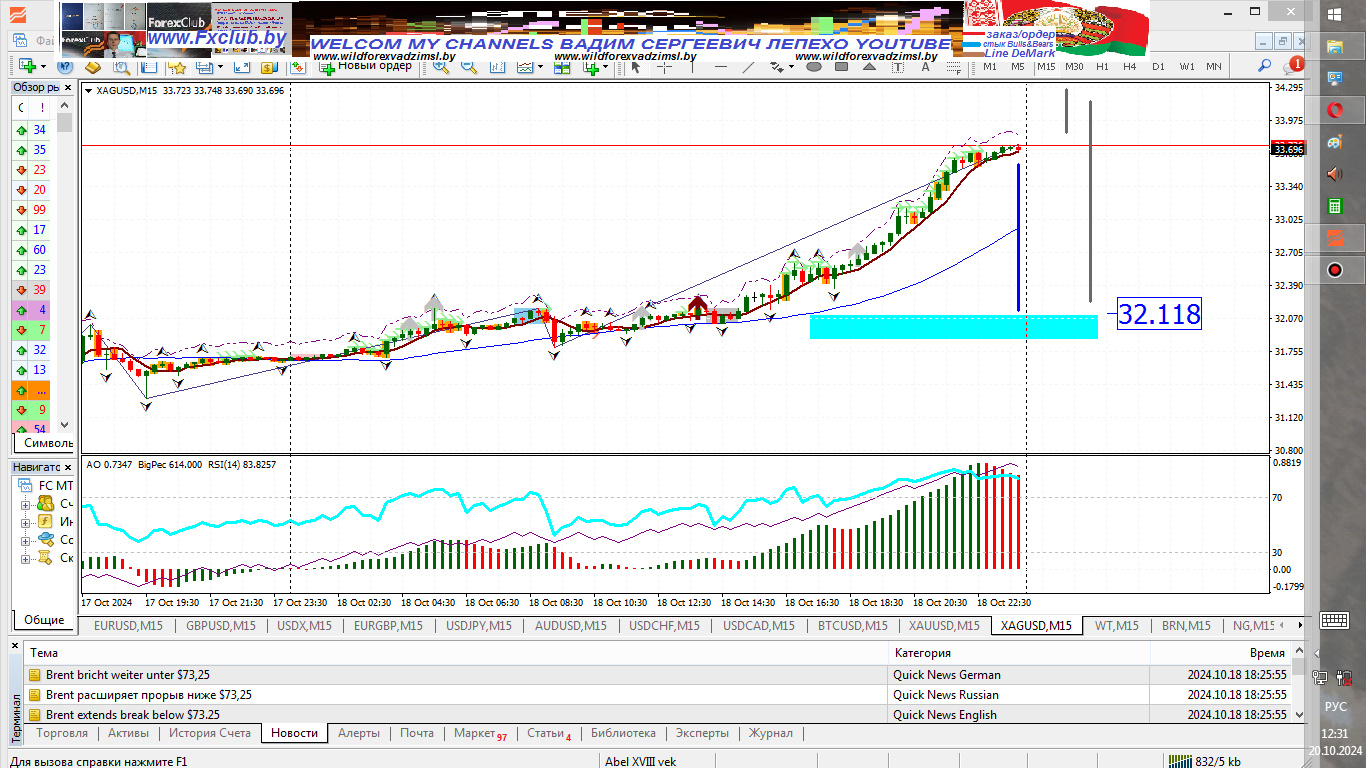Expand the indicators dropdown arrow

pyautogui.click(x=540, y=67)
